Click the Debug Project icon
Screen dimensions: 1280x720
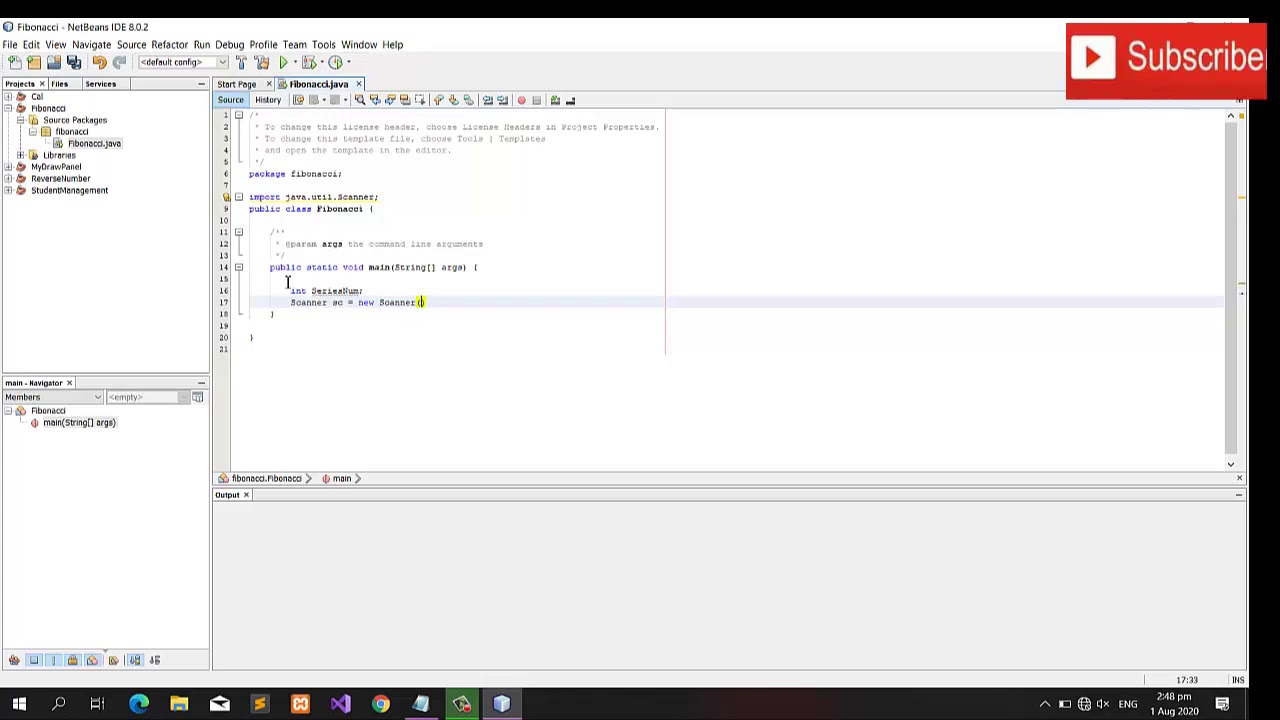tap(309, 62)
